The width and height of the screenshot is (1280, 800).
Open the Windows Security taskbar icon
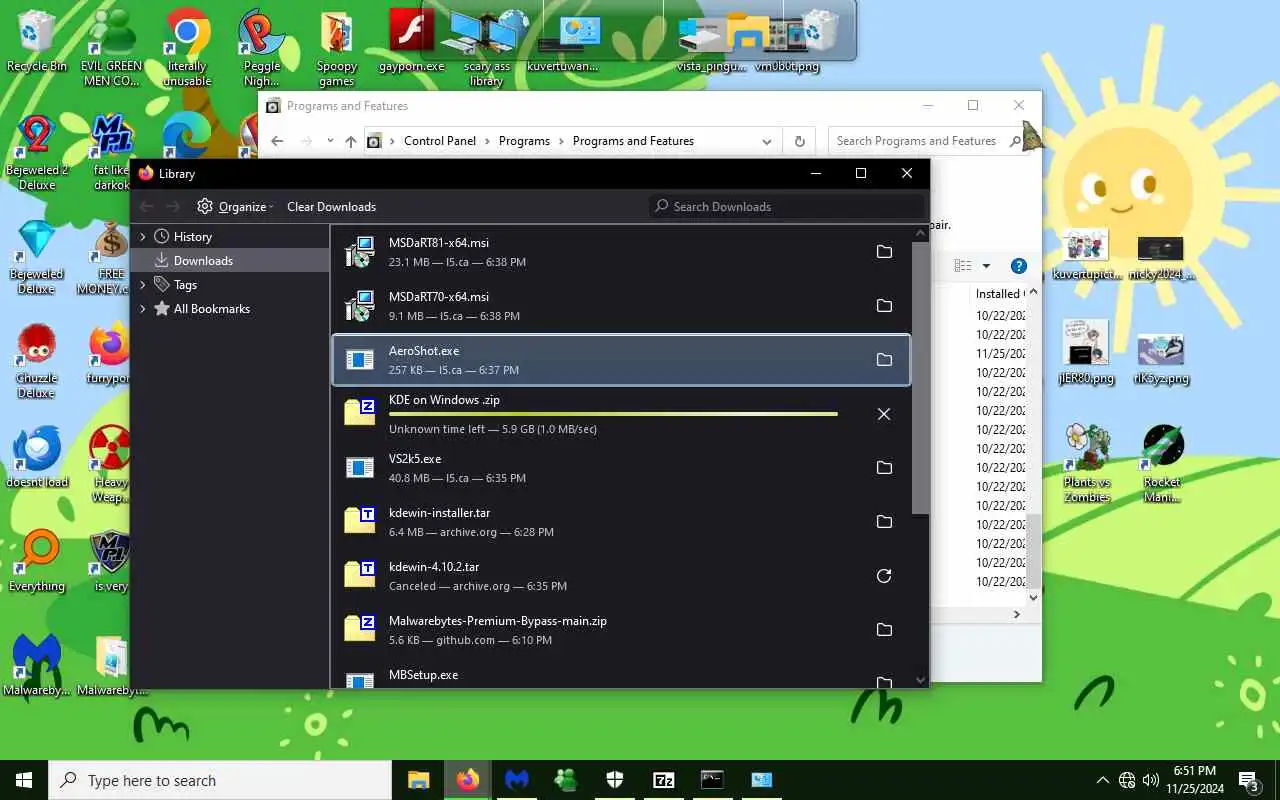click(x=614, y=780)
